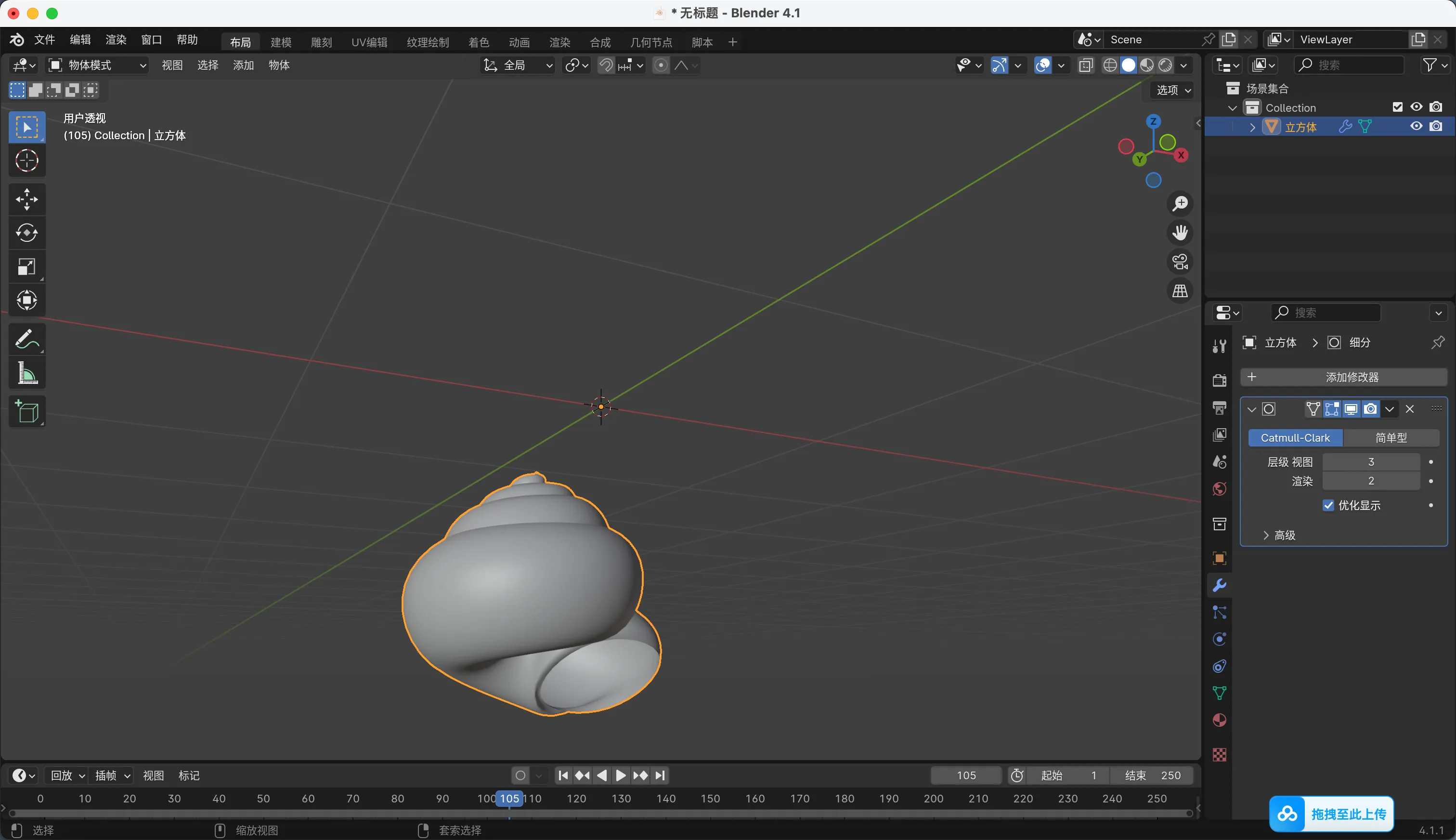Open the 文件 menu
Screen dimensions: 1456x840
44,39
